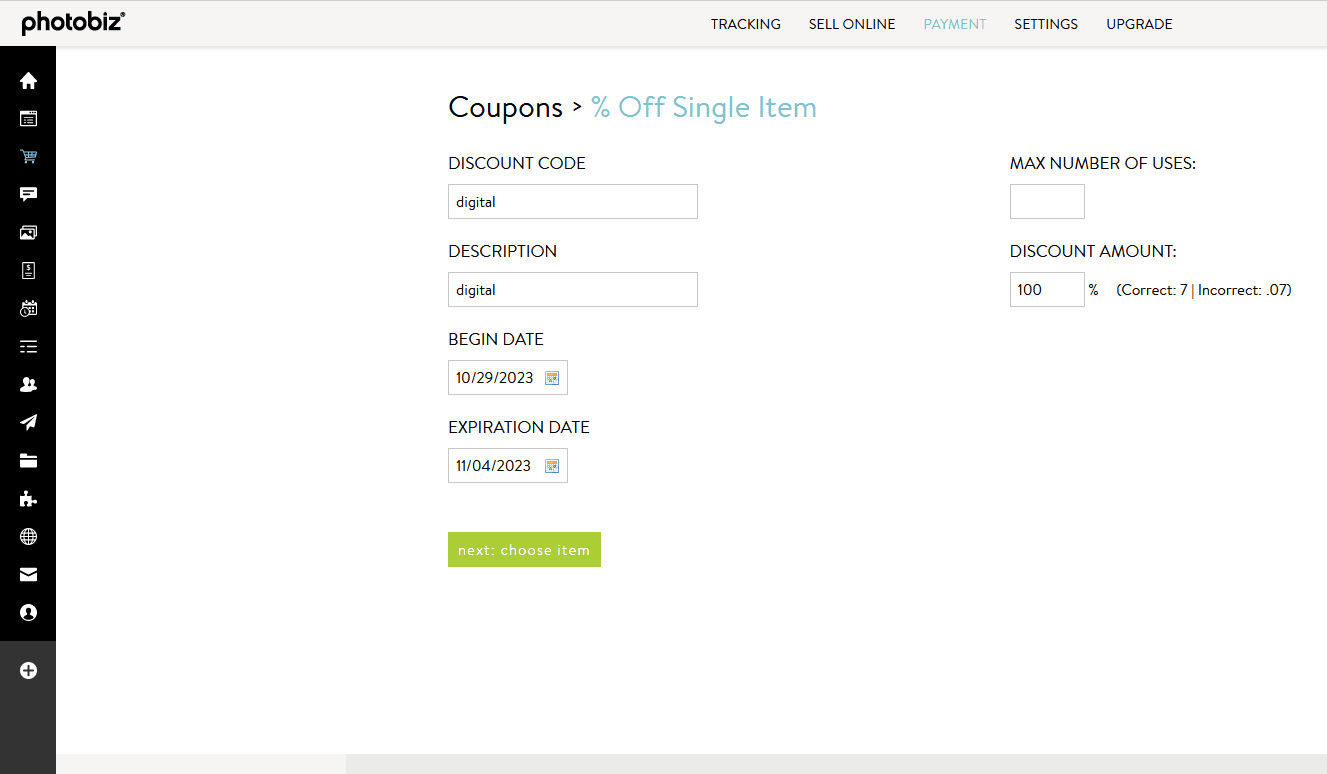Open the Begin Date calendar picker

552,378
